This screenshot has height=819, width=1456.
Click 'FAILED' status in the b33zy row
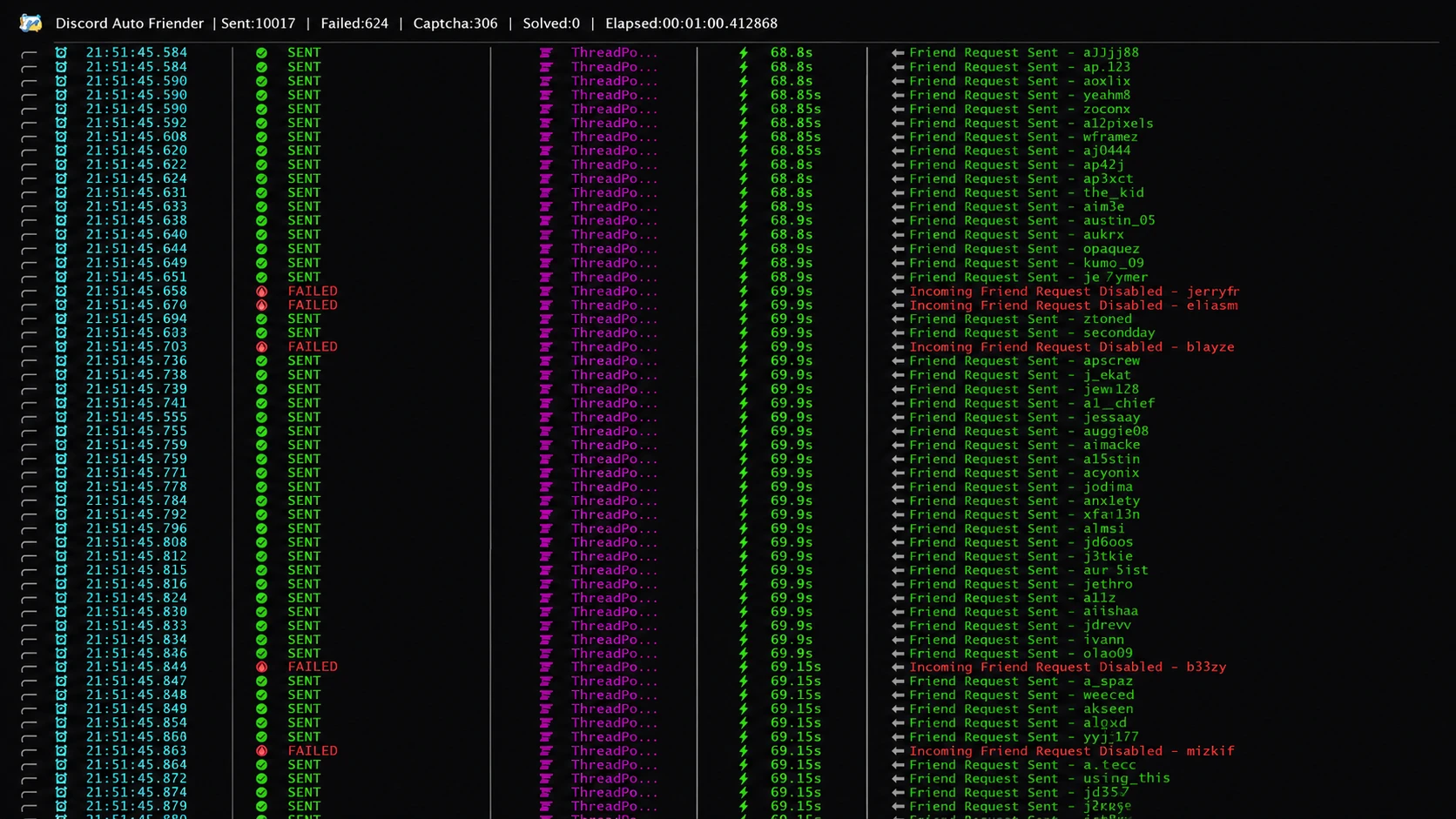tap(313, 667)
